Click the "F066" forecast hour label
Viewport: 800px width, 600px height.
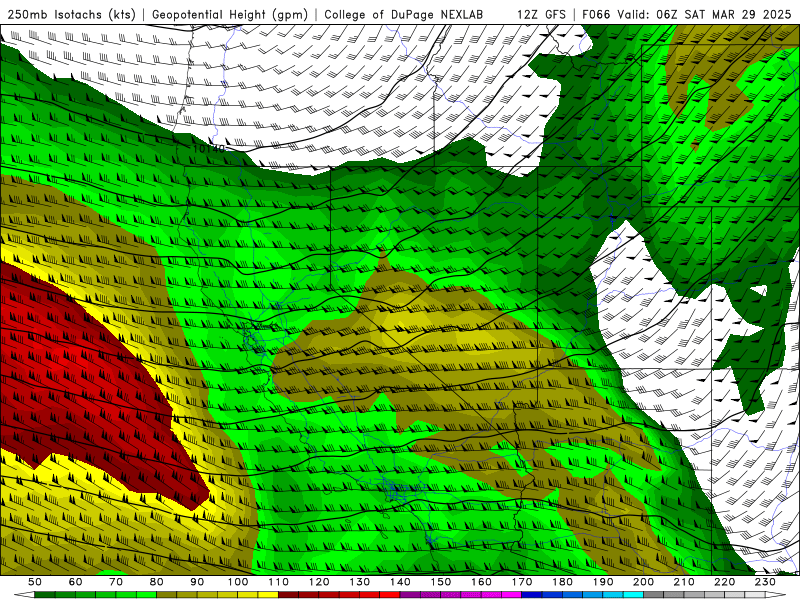click(596, 15)
